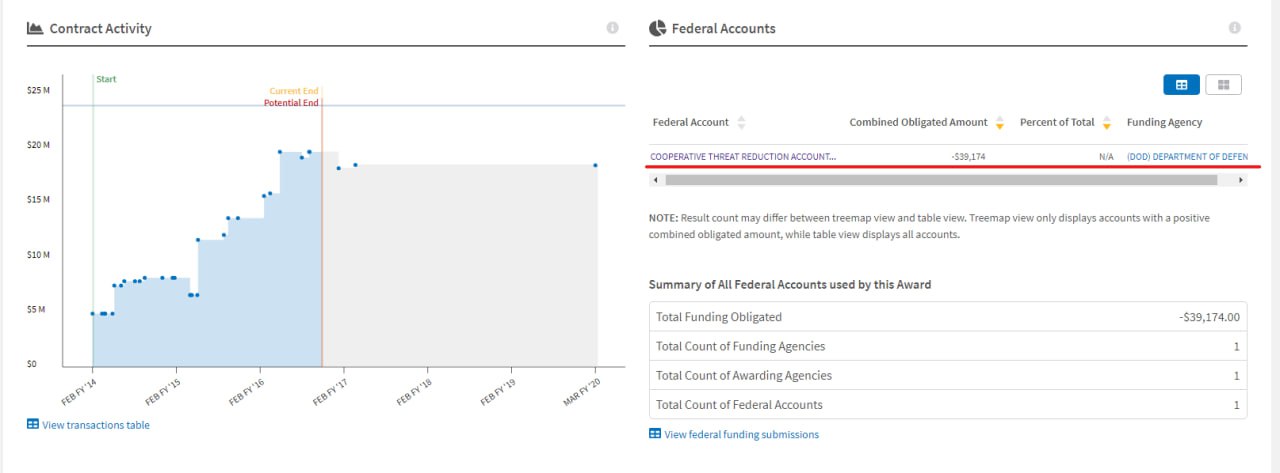Click the FEB FY '17 axis label
Screen dimensions: 1280x473
click(x=333, y=389)
